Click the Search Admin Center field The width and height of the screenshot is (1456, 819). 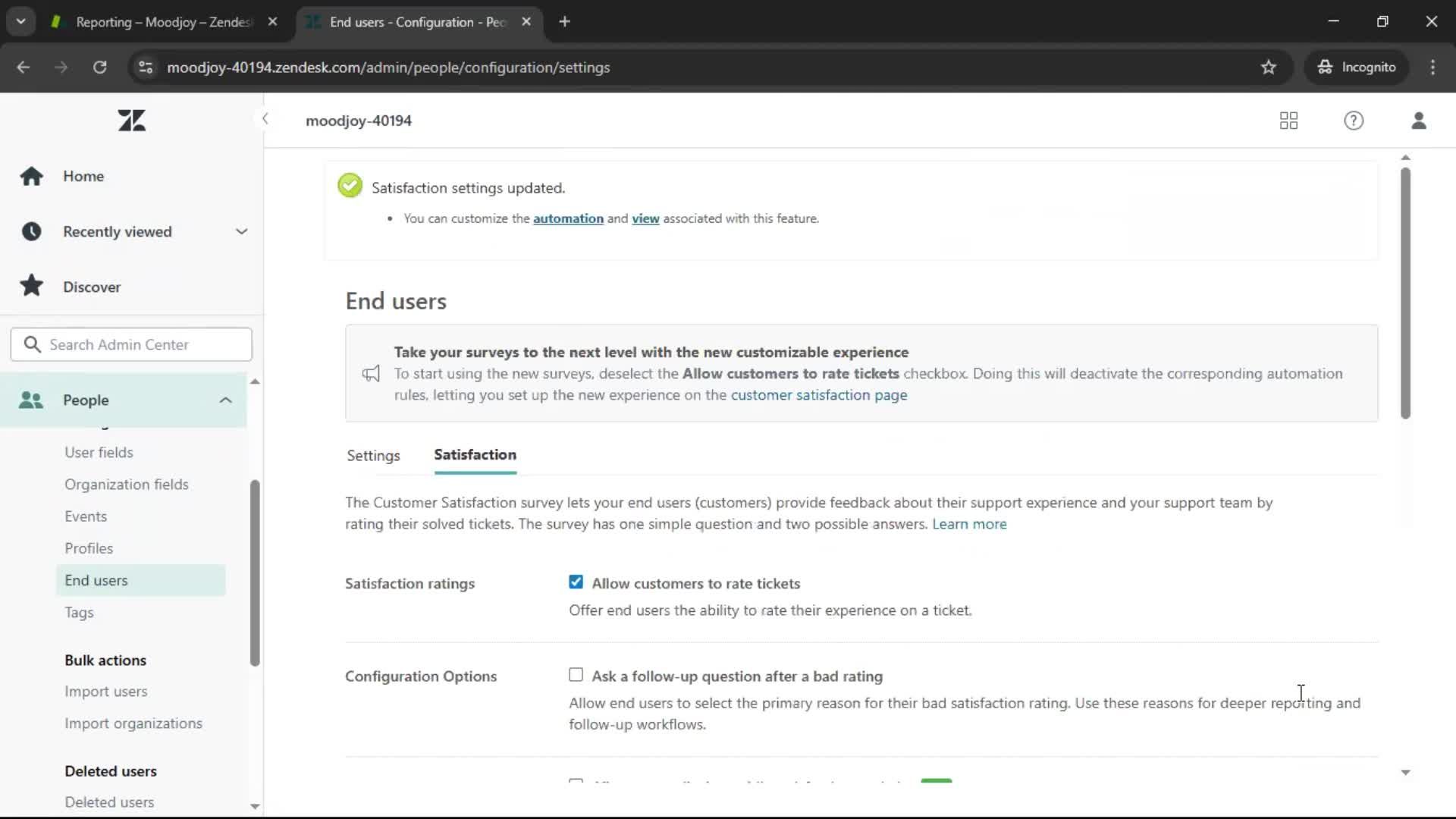tap(131, 344)
